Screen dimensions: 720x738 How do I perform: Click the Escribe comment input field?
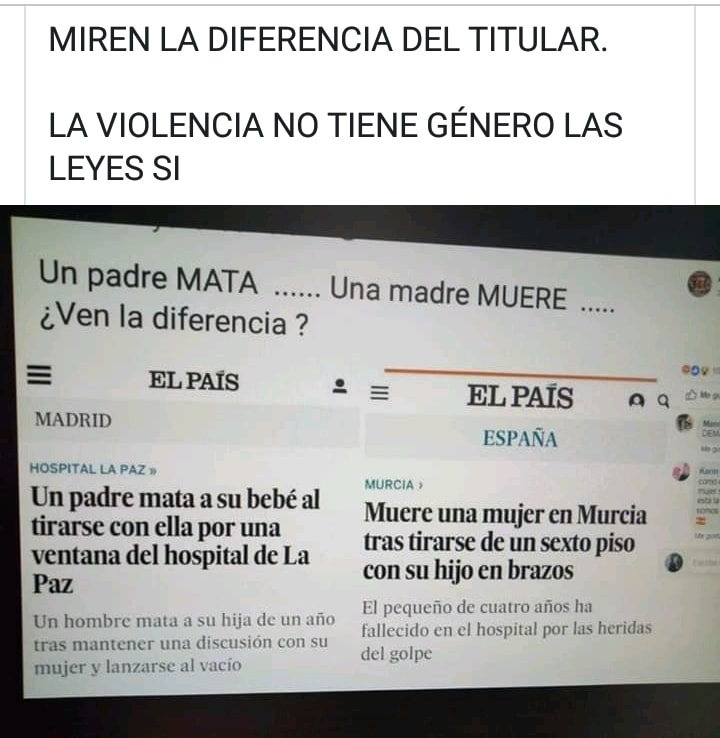pyautogui.click(x=706, y=562)
